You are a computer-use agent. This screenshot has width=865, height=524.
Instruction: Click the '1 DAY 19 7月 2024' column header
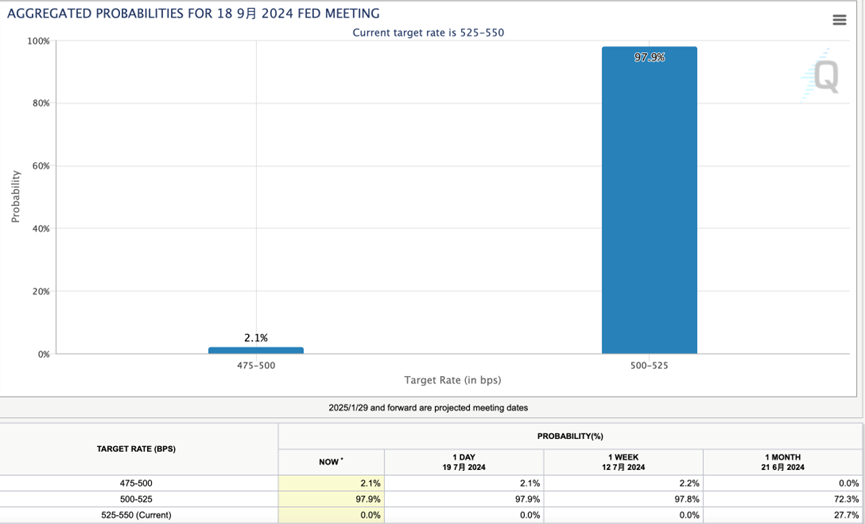tap(464, 462)
